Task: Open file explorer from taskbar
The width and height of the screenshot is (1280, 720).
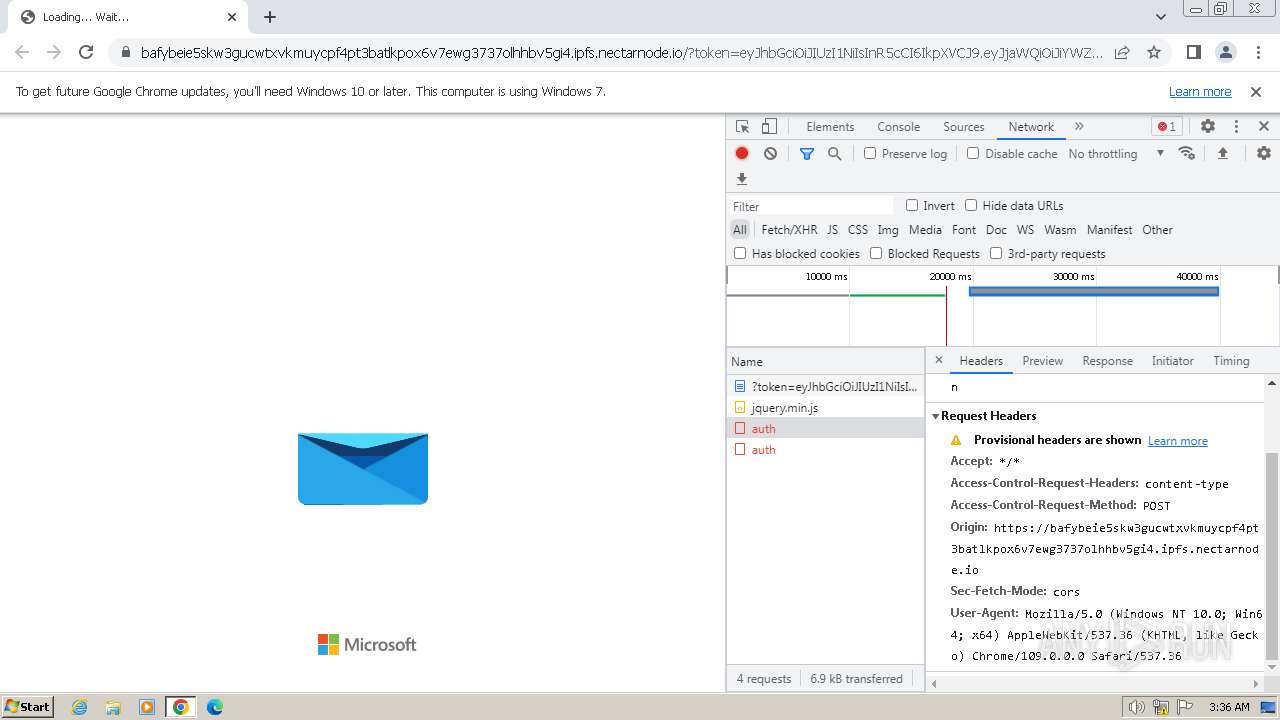Action: click(113, 707)
